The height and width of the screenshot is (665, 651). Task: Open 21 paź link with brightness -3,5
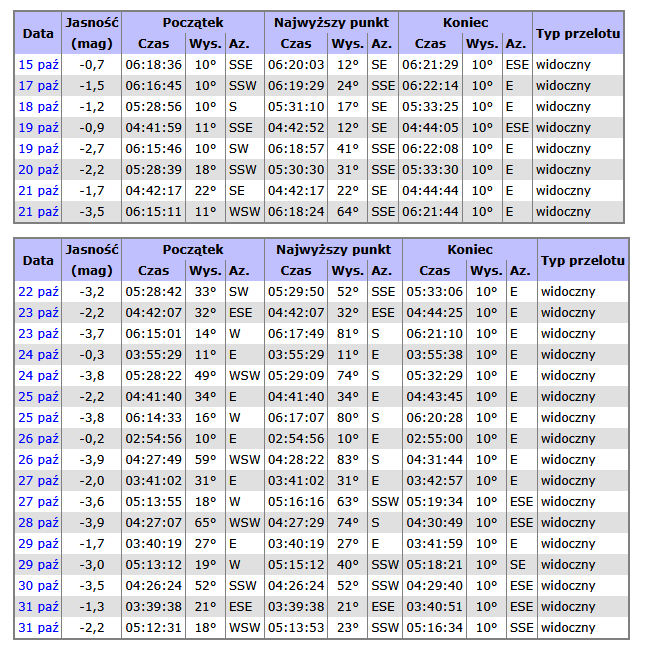38,211
